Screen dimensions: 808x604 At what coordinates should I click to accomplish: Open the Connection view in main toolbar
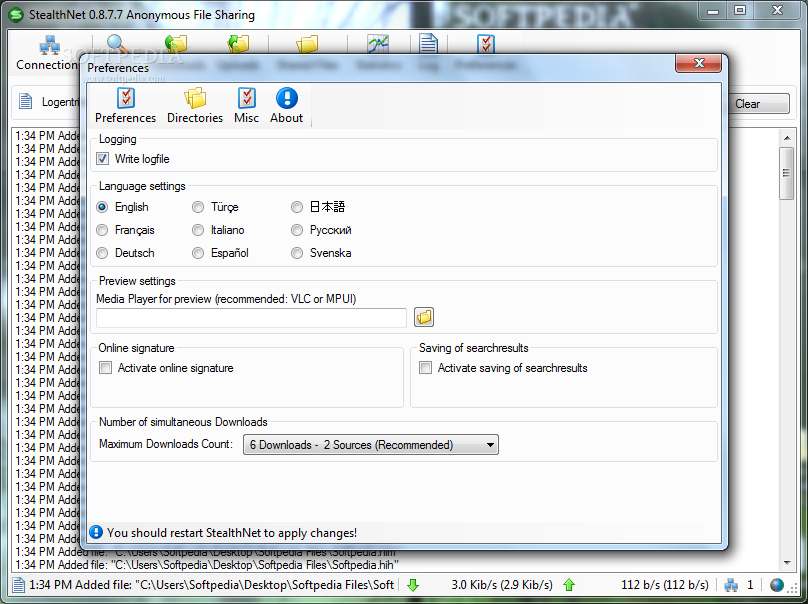[x=47, y=53]
